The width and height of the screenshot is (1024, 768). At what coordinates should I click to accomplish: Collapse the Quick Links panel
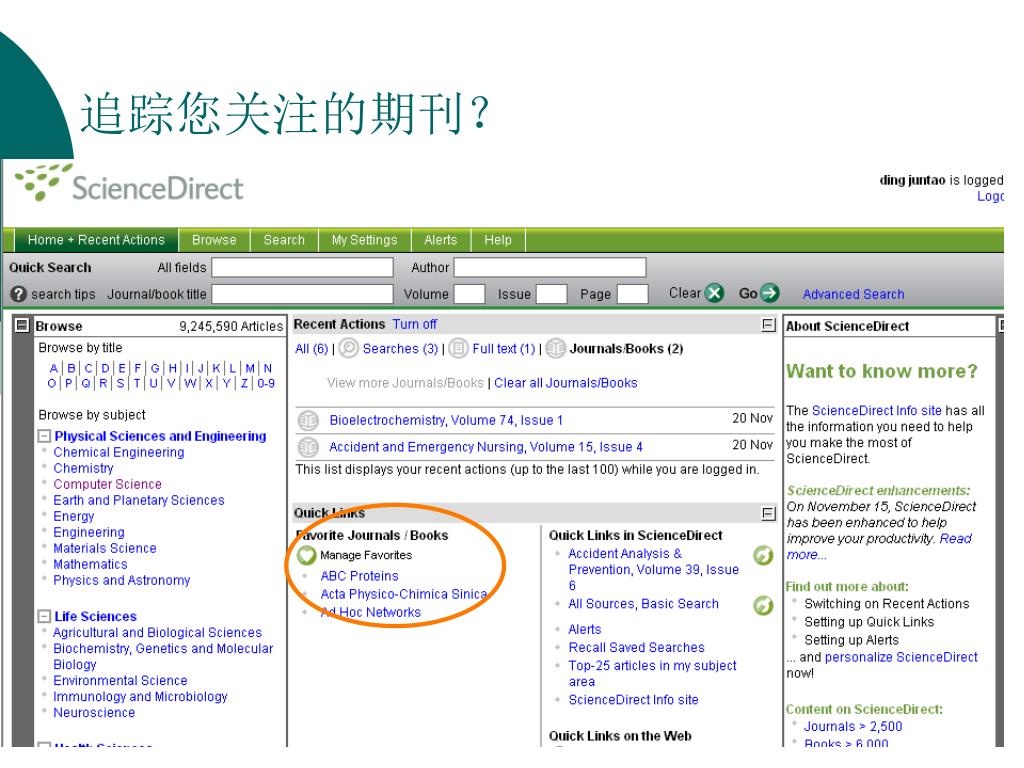tap(769, 513)
